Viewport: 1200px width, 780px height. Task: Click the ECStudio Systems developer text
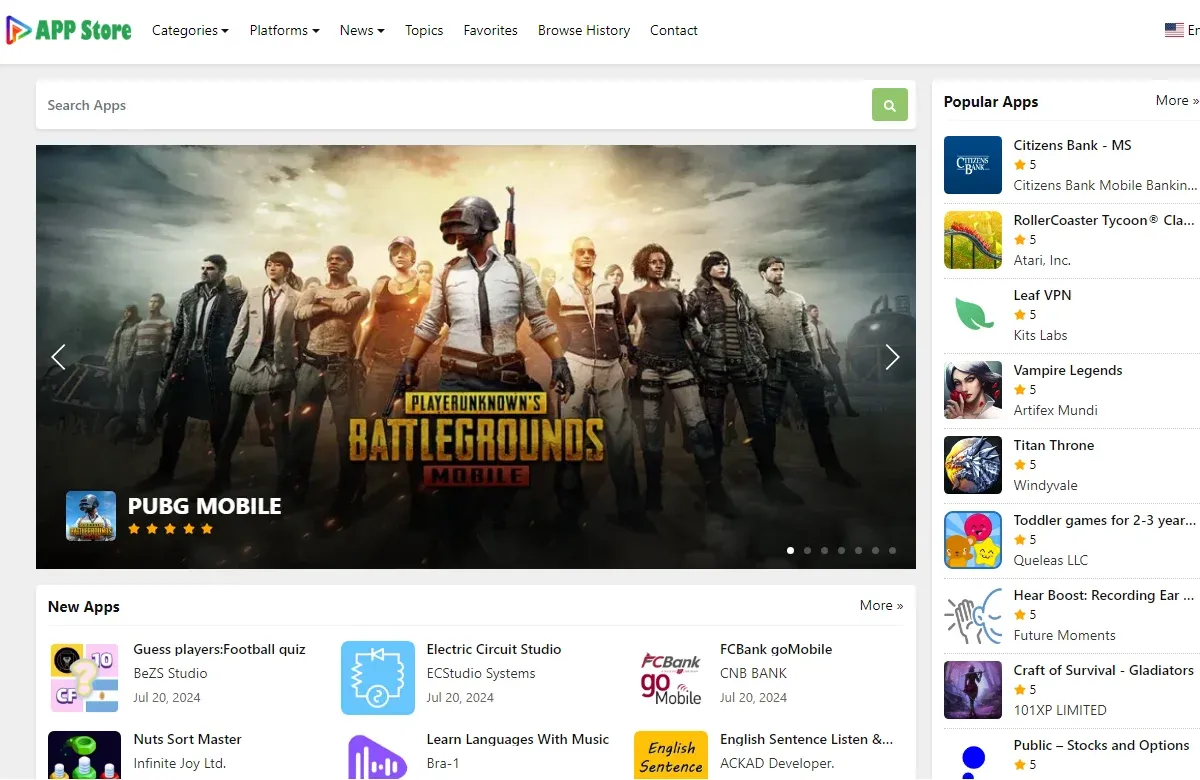click(481, 673)
